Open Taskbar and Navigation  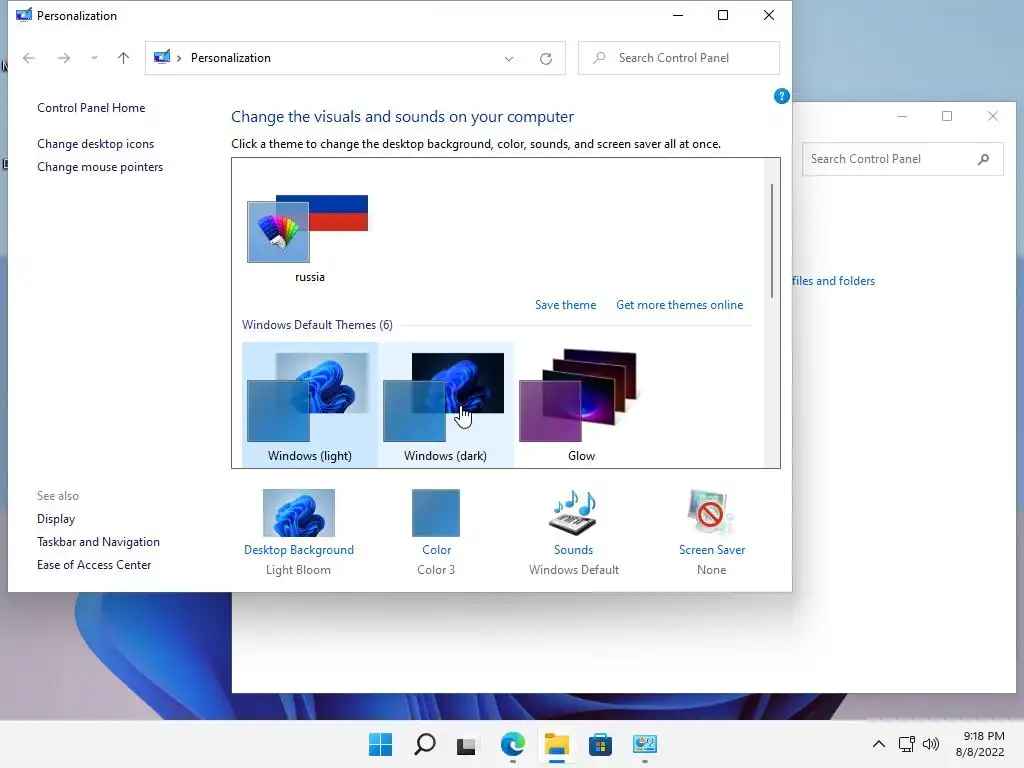[99, 542]
